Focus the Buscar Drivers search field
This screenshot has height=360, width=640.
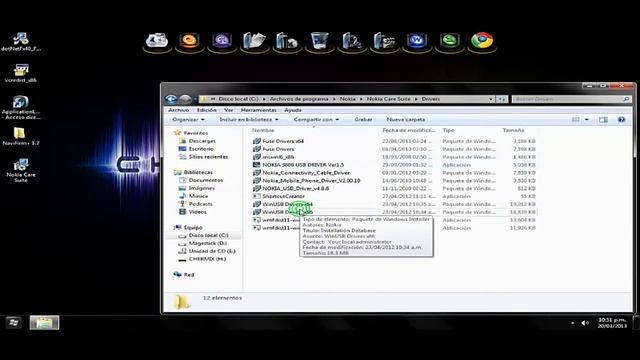pos(571,99)
